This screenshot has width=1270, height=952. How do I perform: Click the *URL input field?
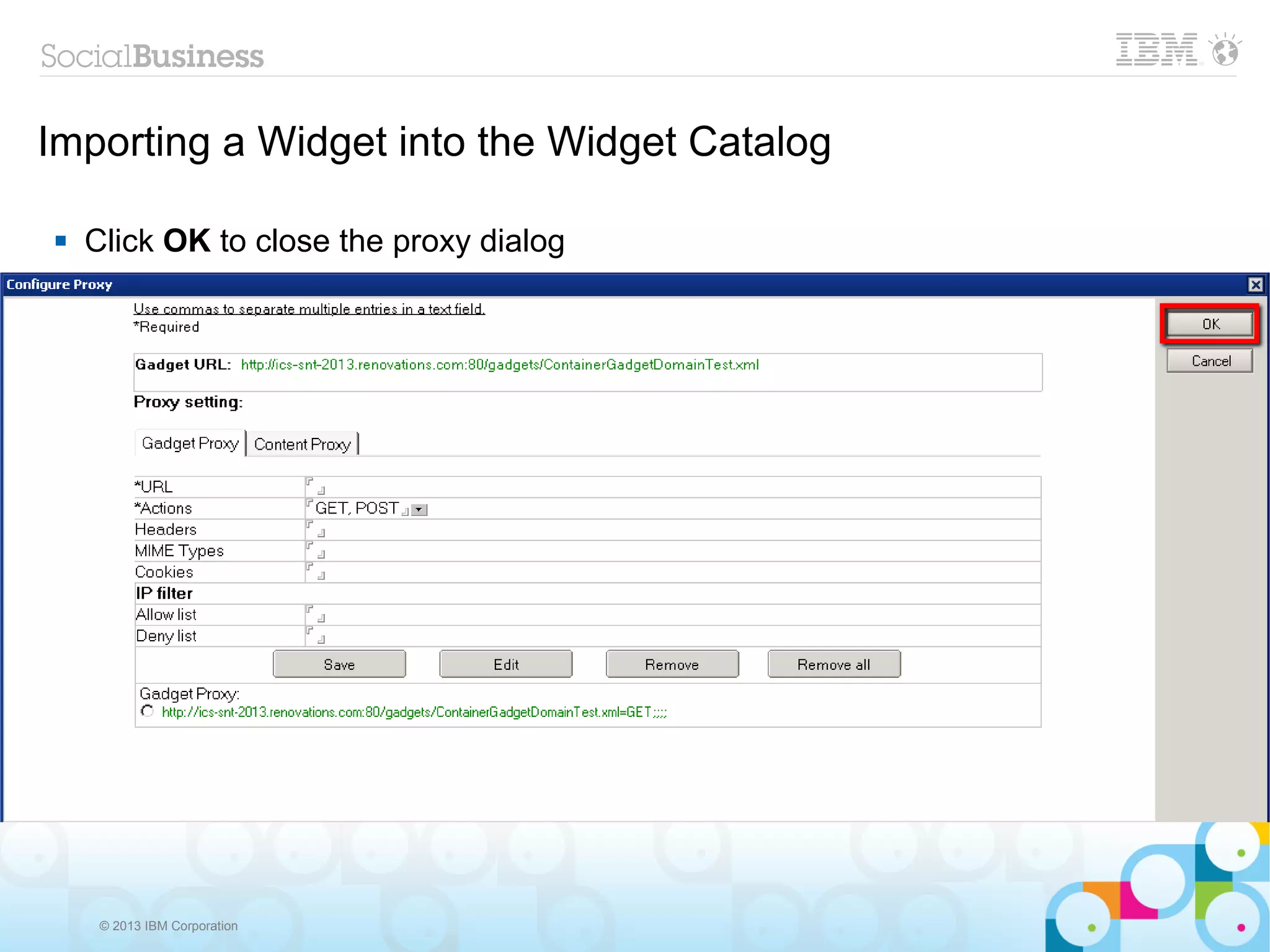[673, 487]
